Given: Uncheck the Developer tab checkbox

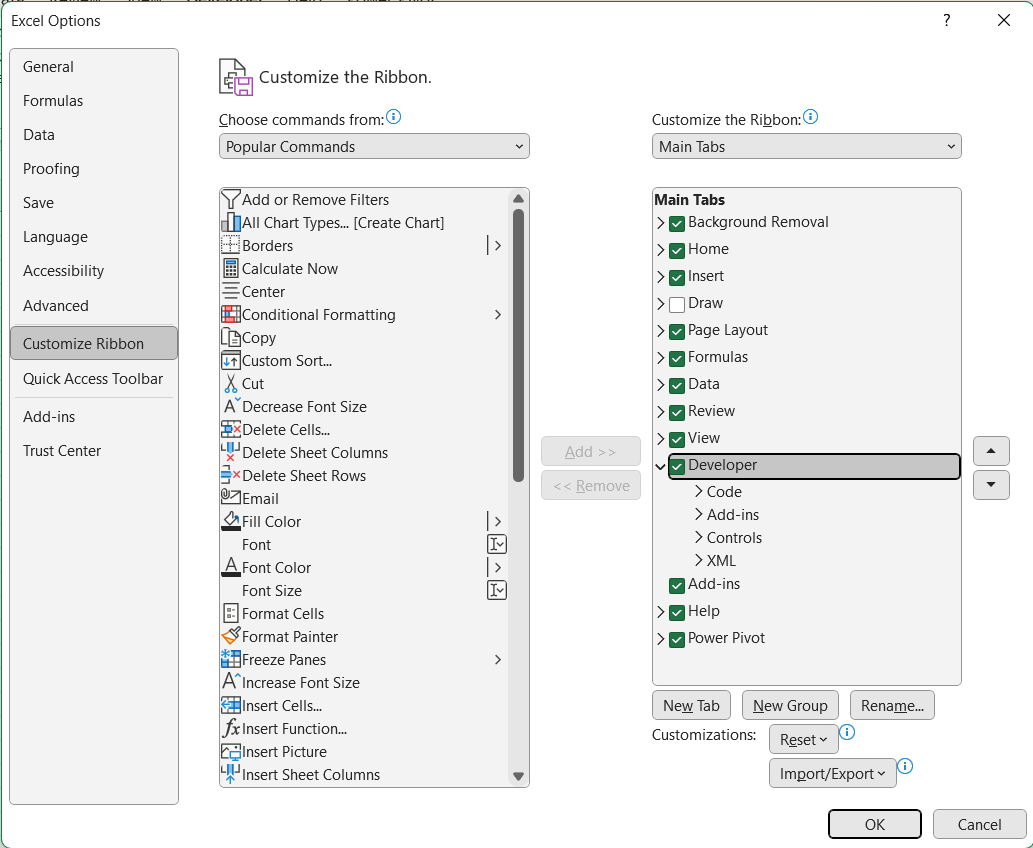Looking at the screenshot, I should click(x=677, y=466).
